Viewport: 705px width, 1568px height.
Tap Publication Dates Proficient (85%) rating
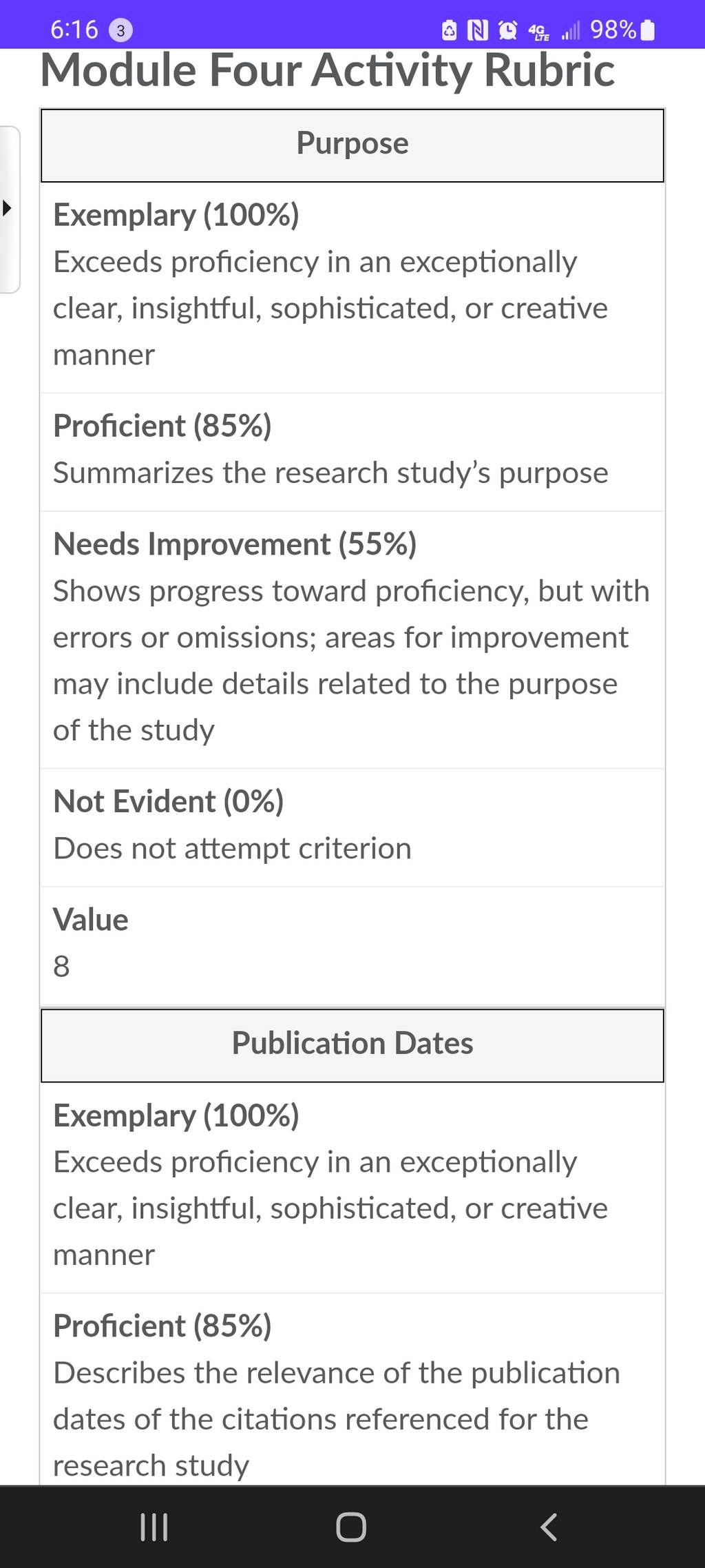click(x=352, y=1390)
